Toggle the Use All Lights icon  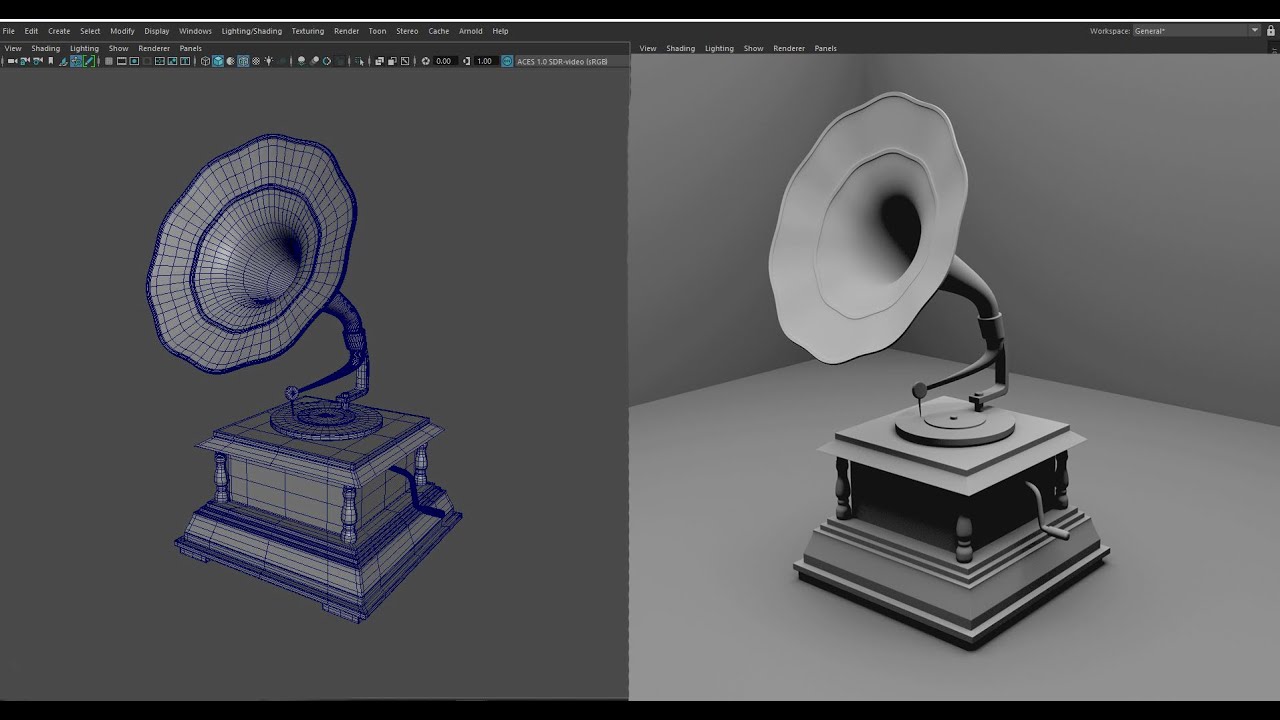(269, 61)
